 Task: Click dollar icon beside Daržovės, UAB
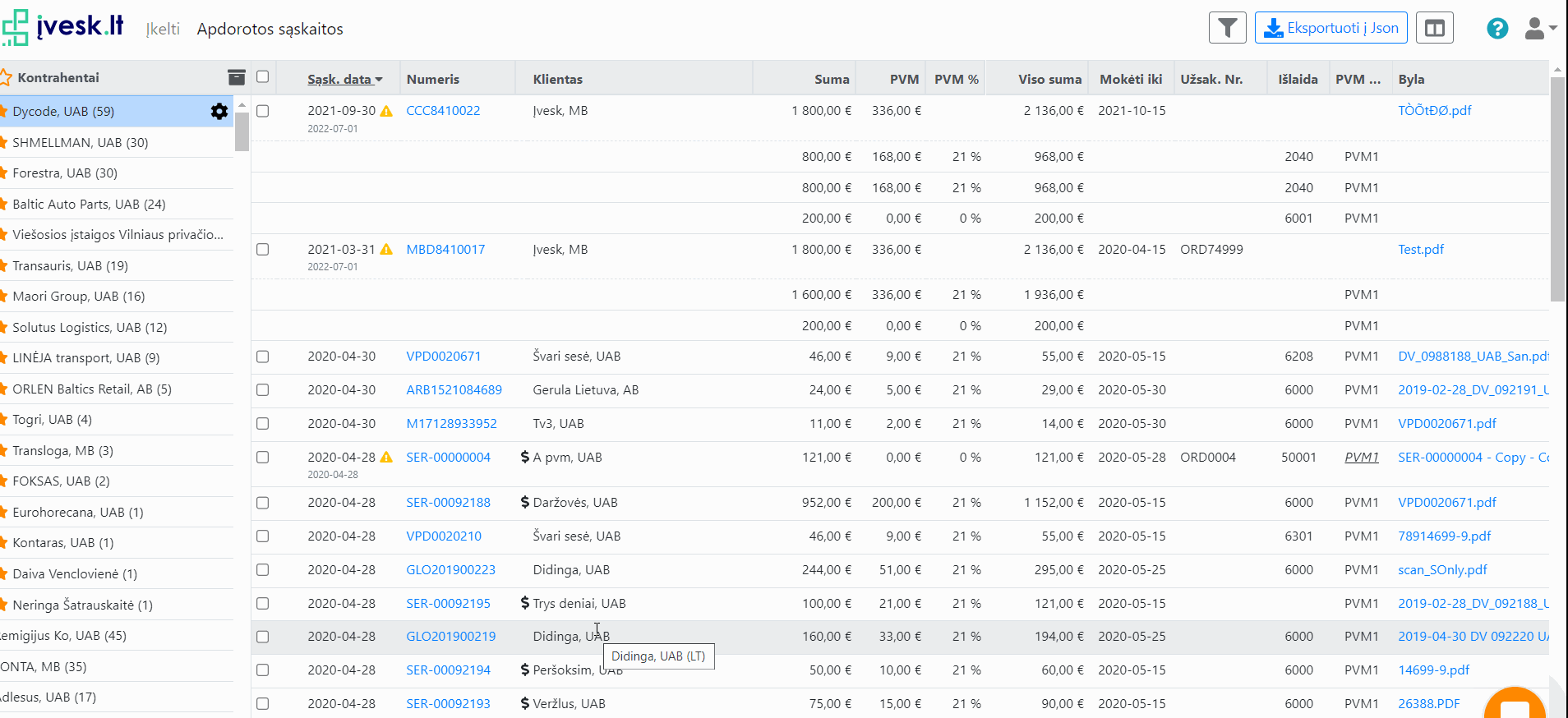(525, 502)
